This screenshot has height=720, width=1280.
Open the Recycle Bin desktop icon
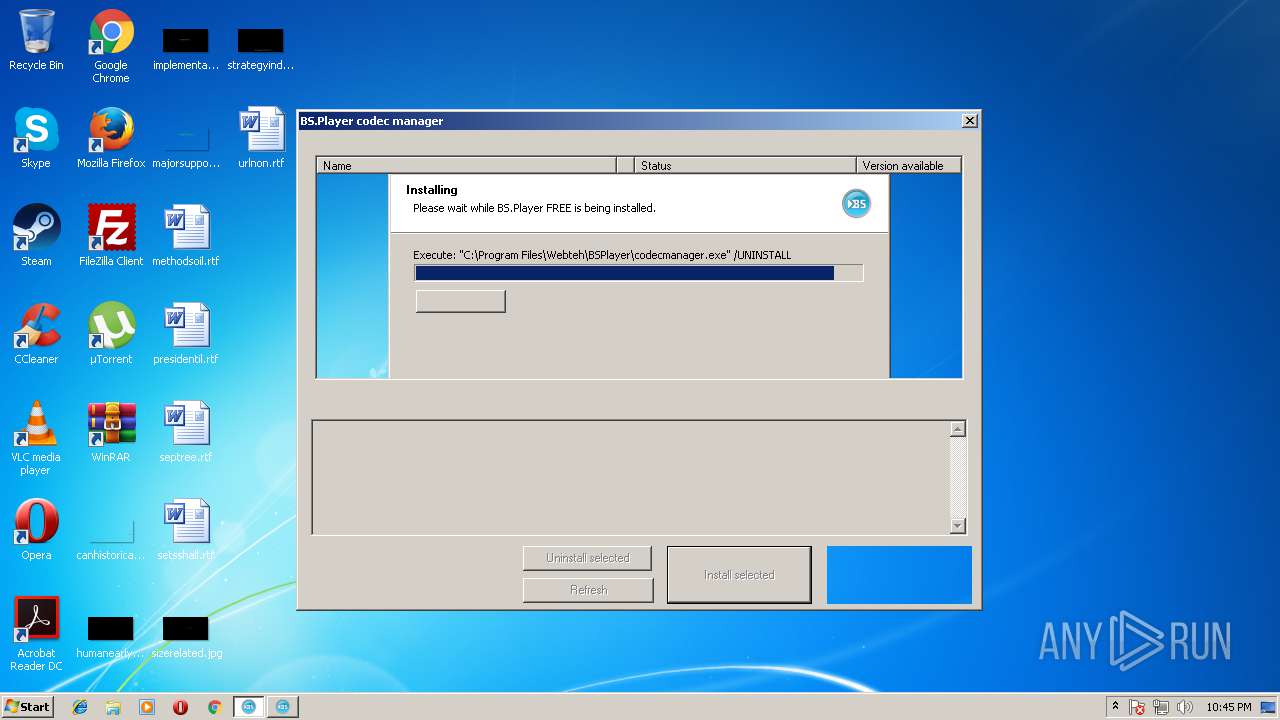pos(36,40)
